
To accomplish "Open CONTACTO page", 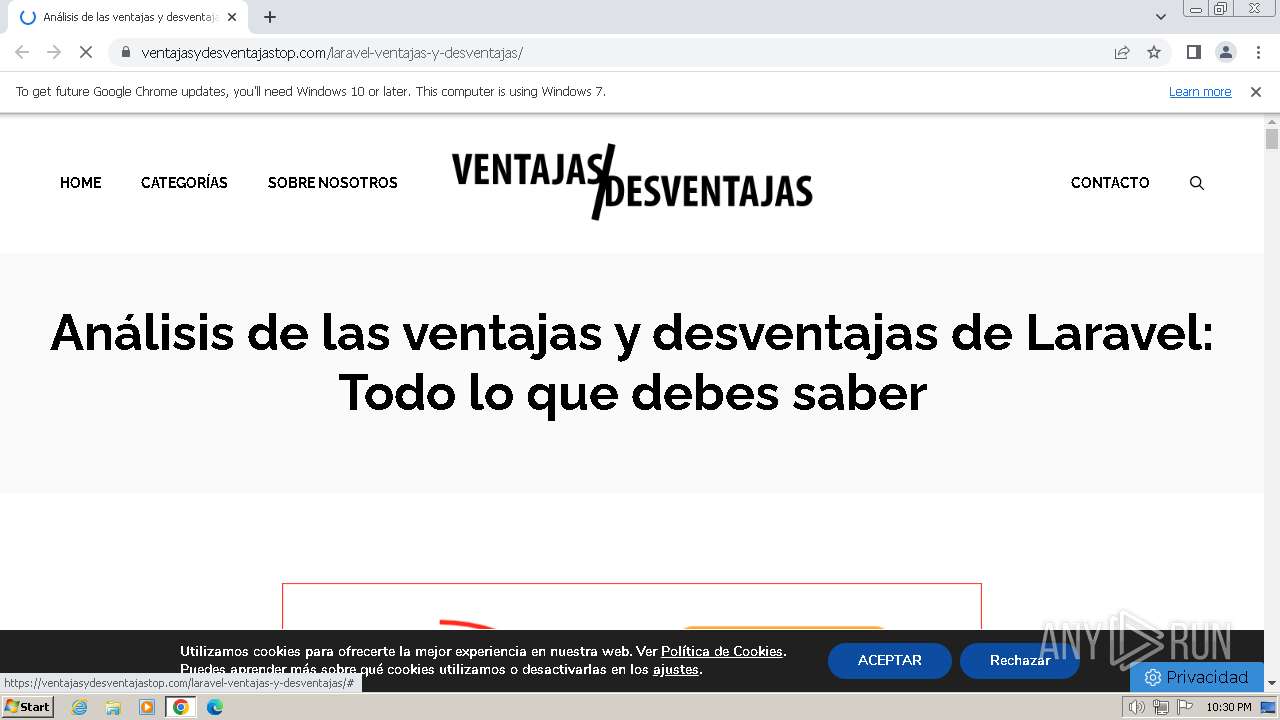I will click(1110, 183).
